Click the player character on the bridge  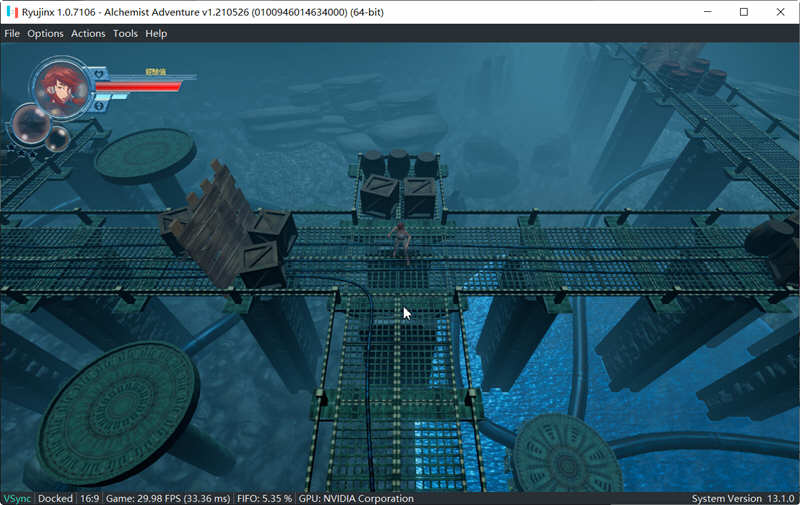[400, 243]
